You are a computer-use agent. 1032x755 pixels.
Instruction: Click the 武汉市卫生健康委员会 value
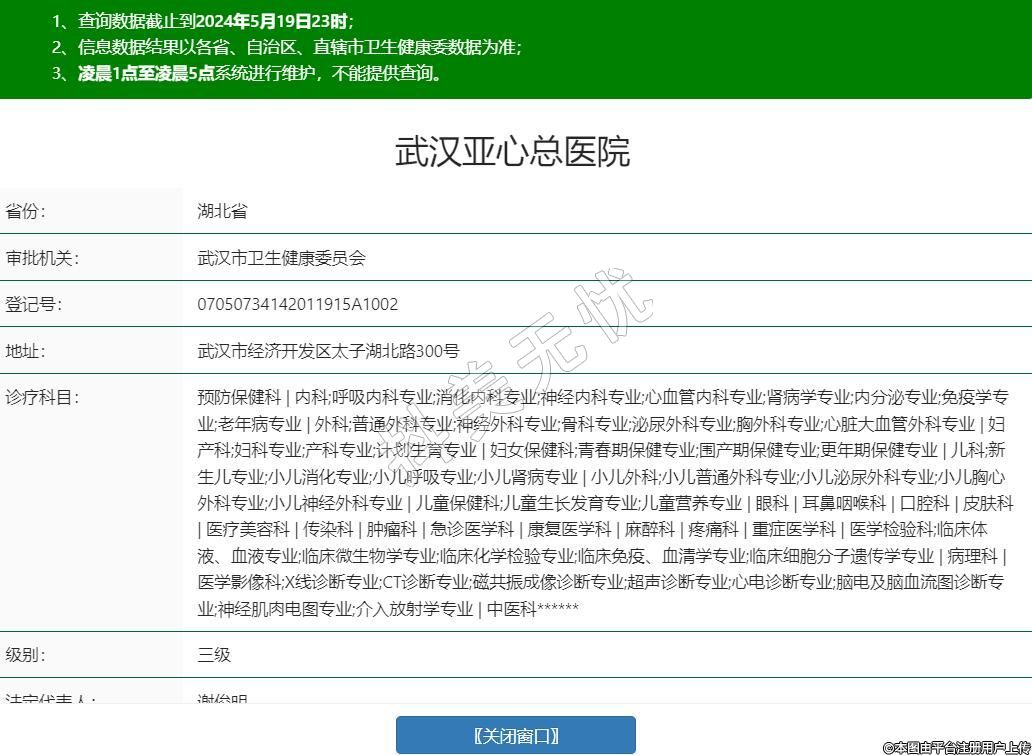[282, 258]
